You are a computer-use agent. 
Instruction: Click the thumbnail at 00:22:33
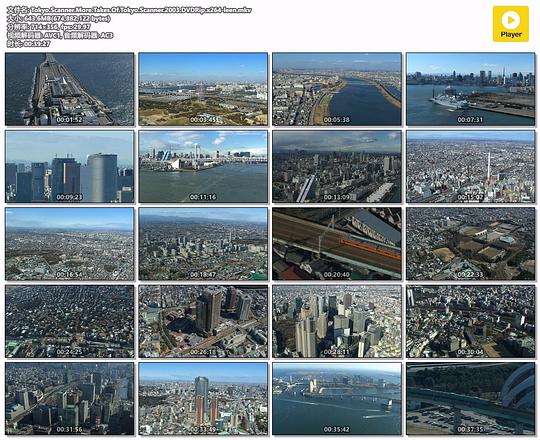[x=470, y=244]
